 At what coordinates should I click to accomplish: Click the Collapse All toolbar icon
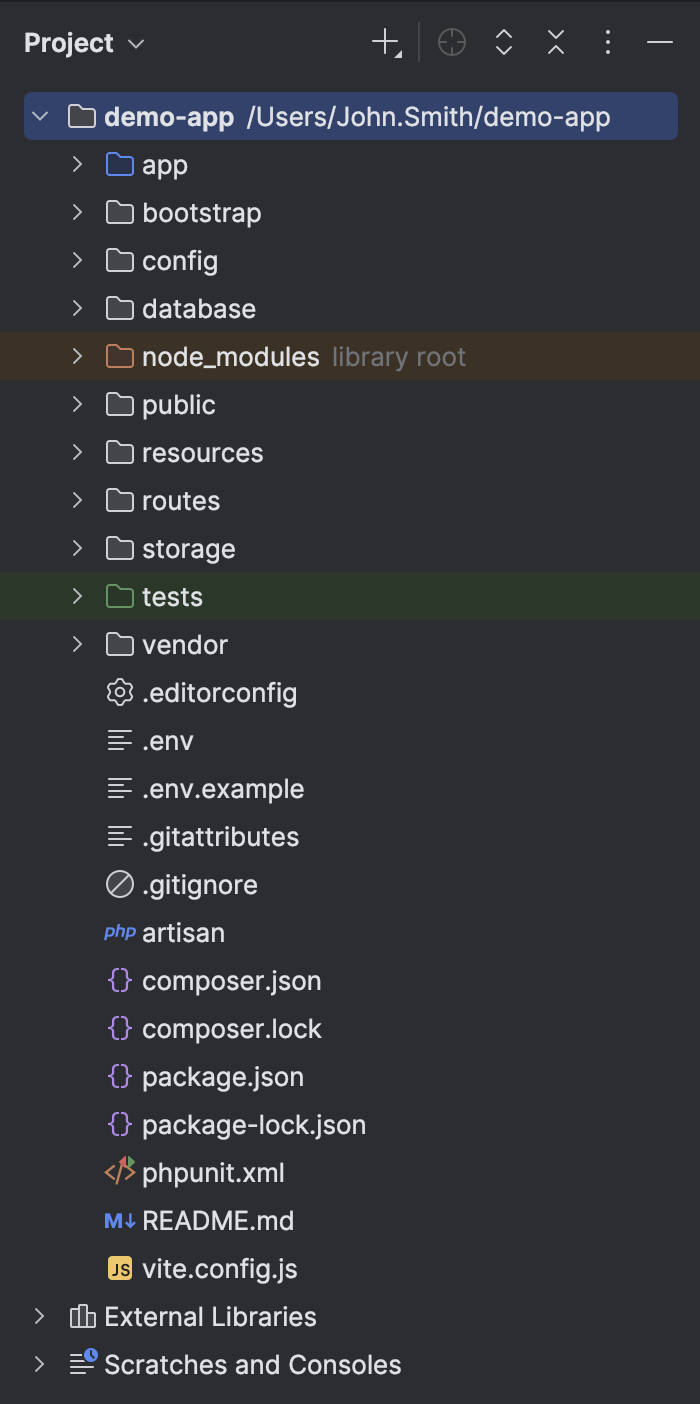(x=555, y=43)
